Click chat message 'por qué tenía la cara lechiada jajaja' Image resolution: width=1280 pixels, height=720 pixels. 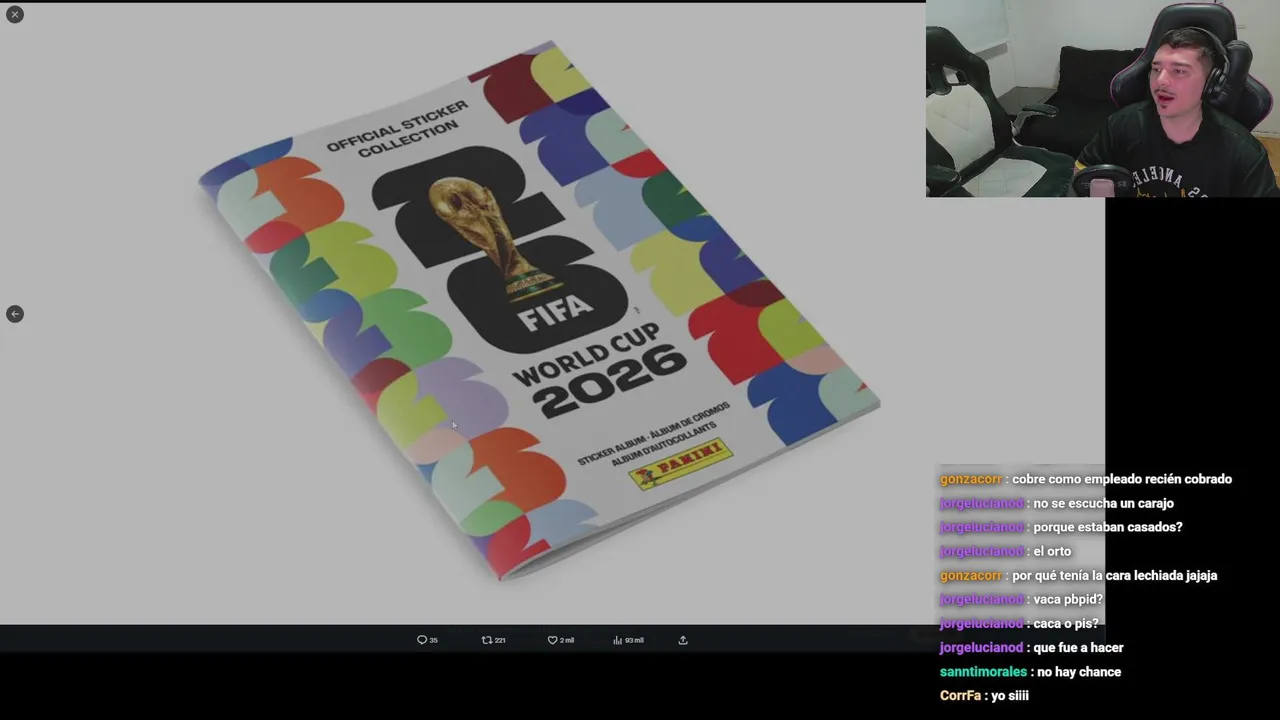point(1114,575)
